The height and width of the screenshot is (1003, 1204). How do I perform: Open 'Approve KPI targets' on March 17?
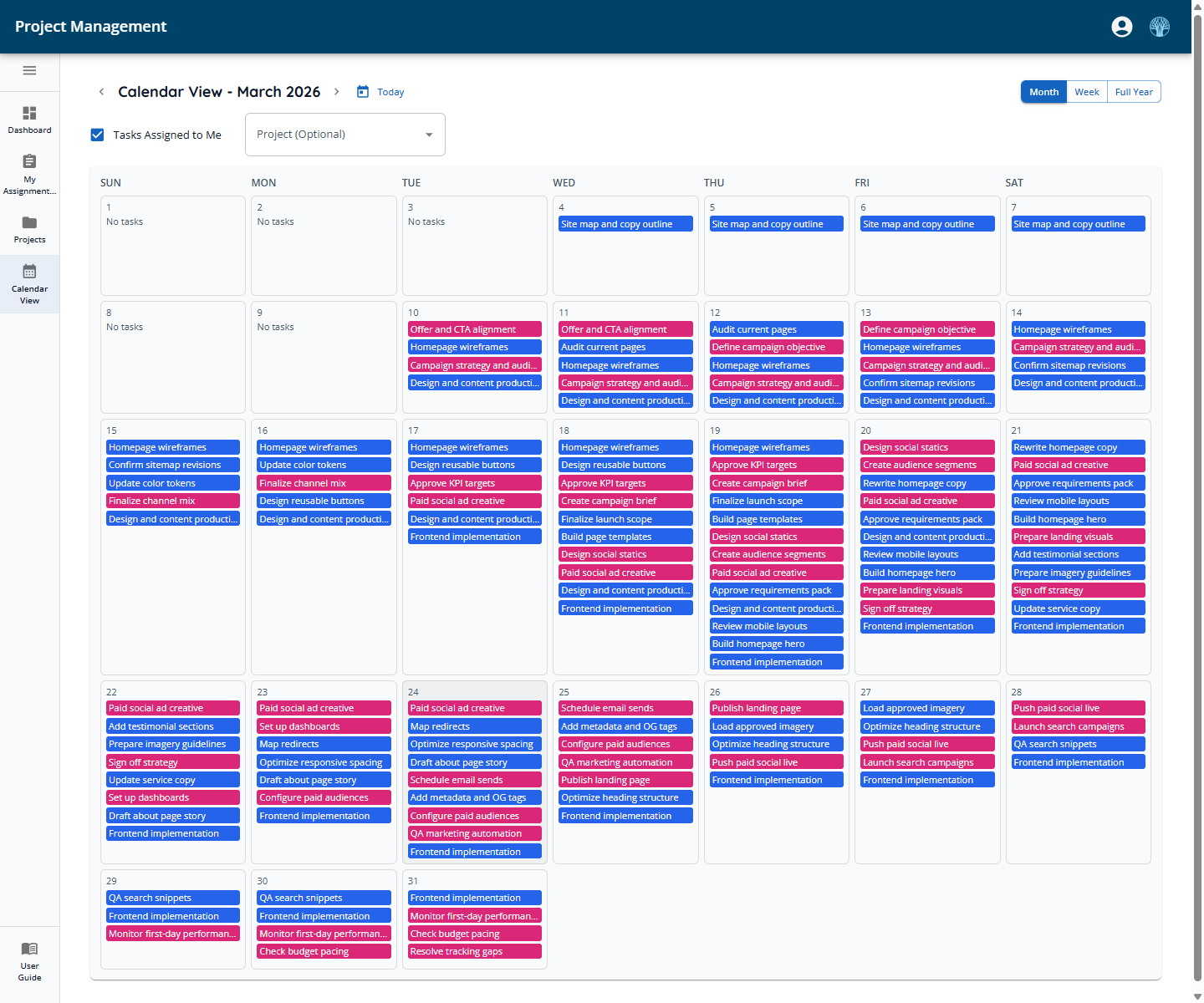pos(475,483)
